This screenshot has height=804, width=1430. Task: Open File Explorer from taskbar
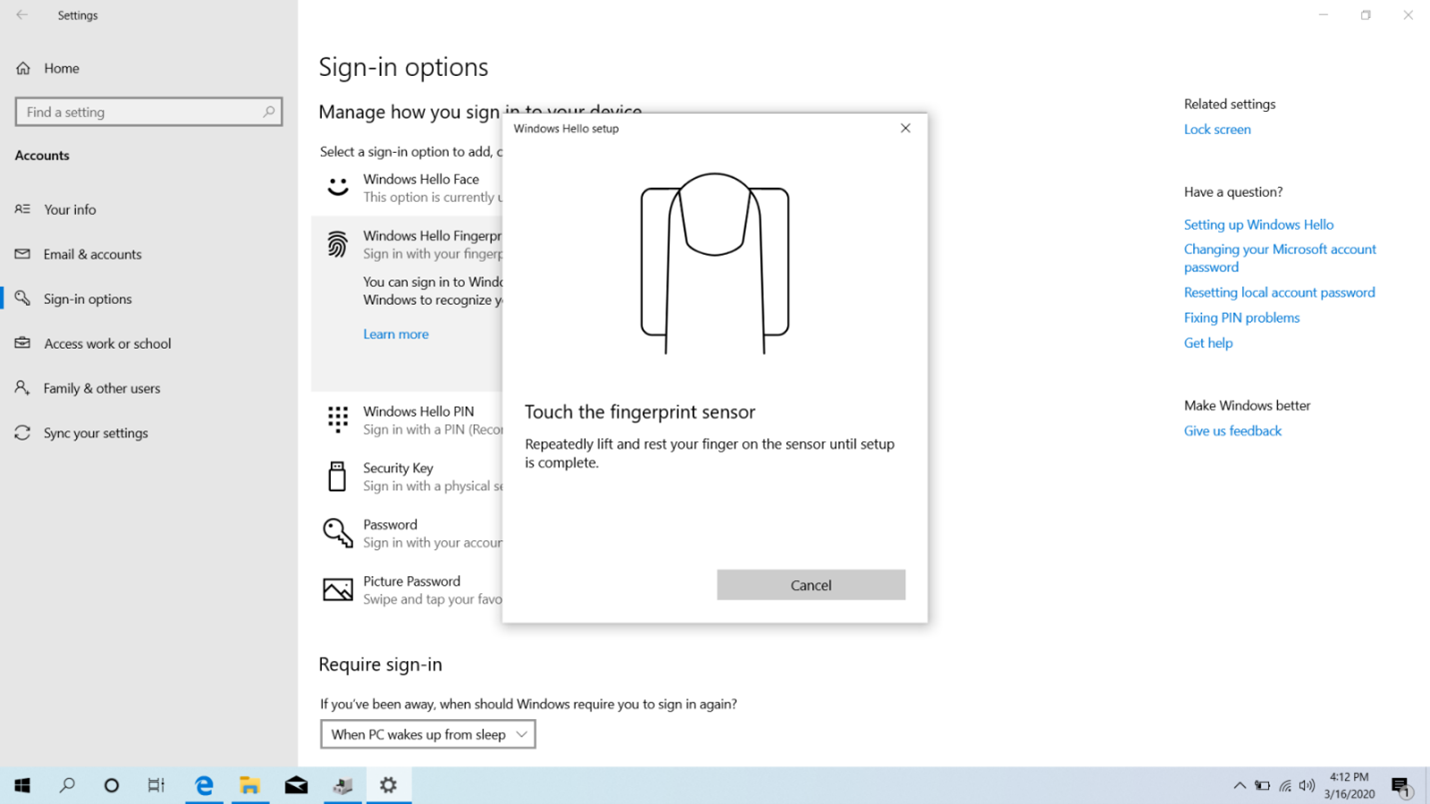(250, 786)
